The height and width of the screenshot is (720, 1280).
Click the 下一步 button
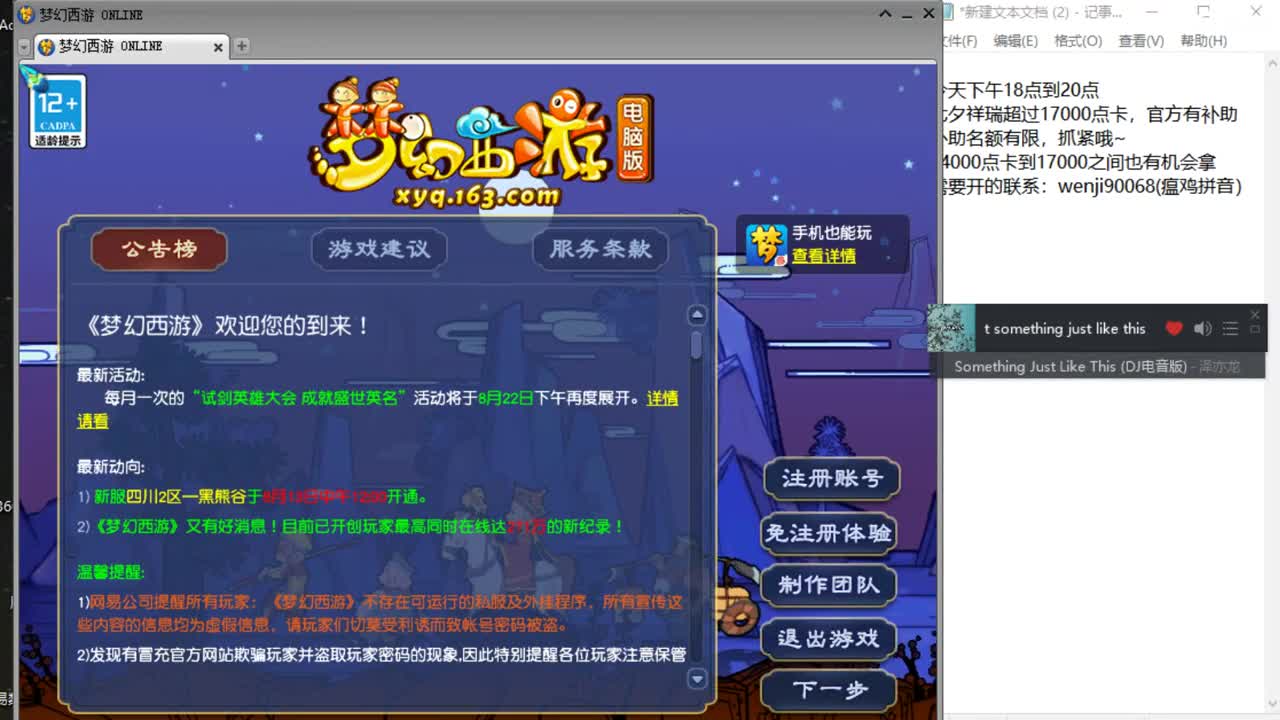(x=829, y=690)
